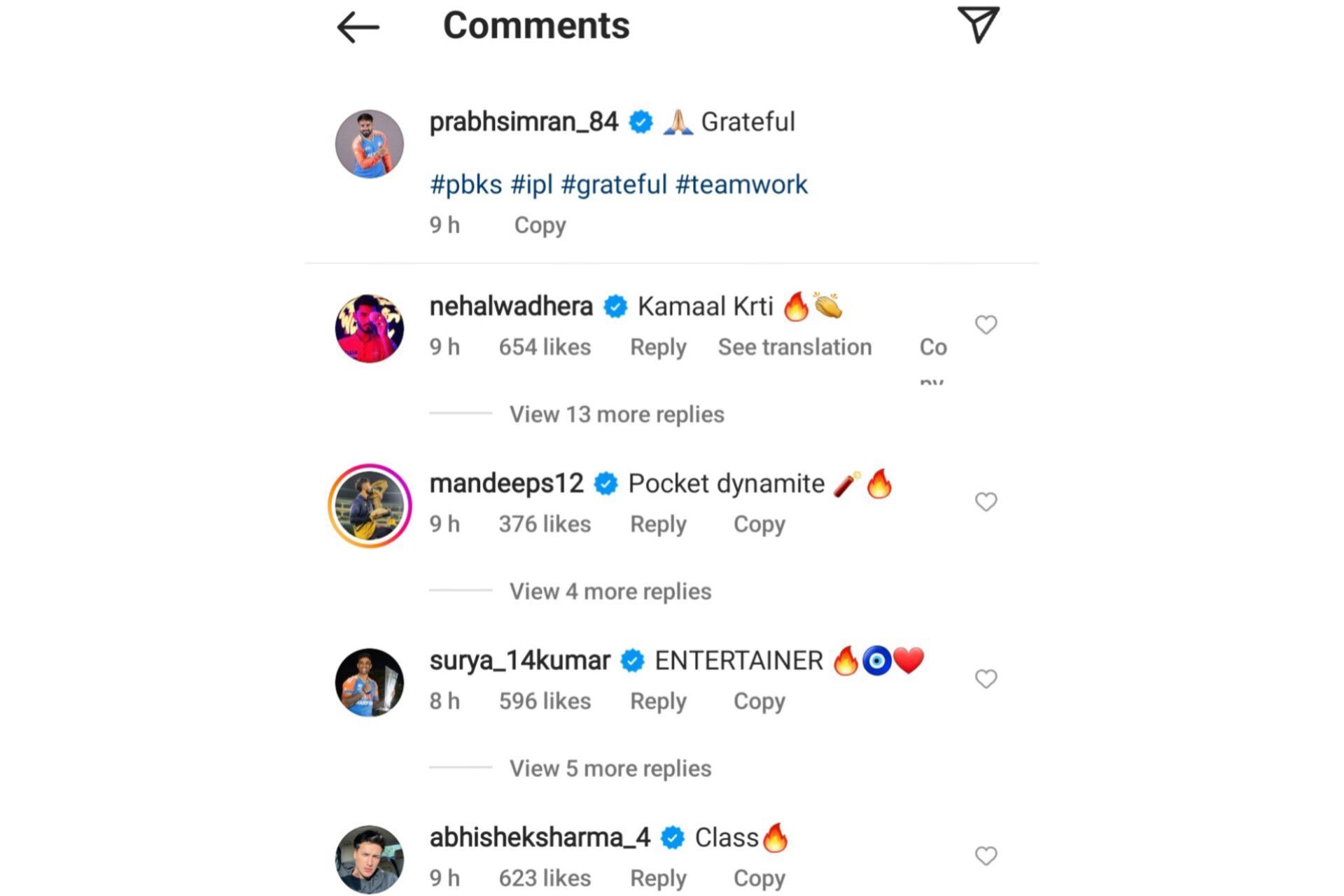1344x896 pixels.
Task: Copy abhisheksharma_4's comment
Action: pyautogui.click(x=759, y=877)
